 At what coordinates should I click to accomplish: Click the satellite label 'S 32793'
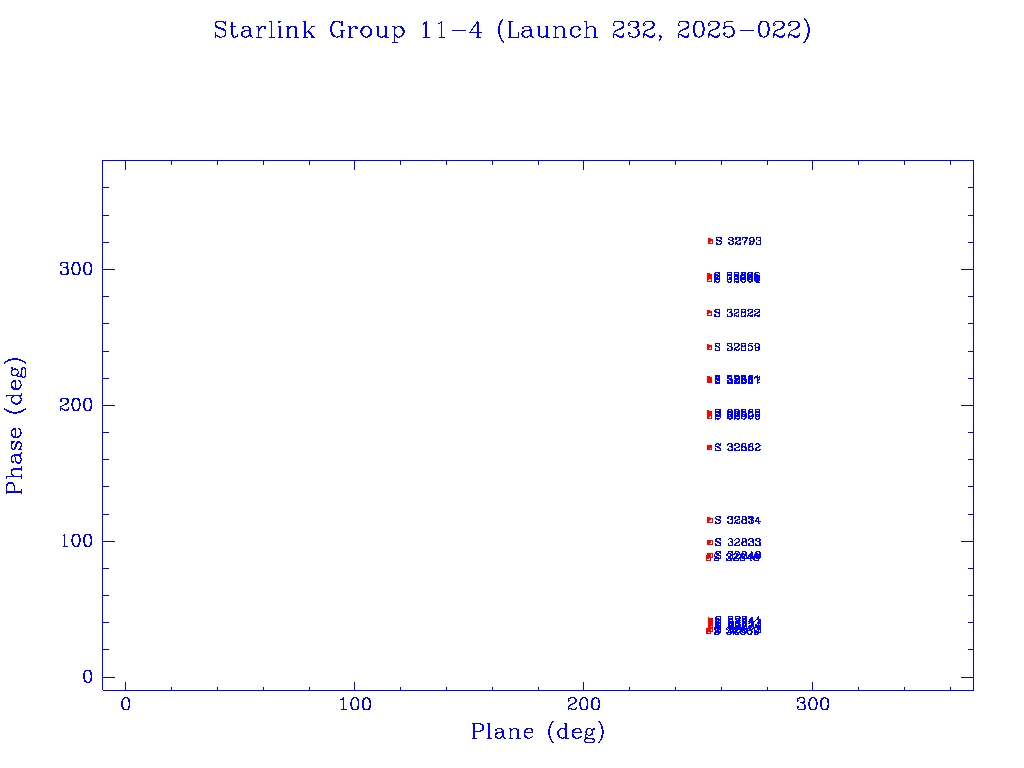pos(738,242)
